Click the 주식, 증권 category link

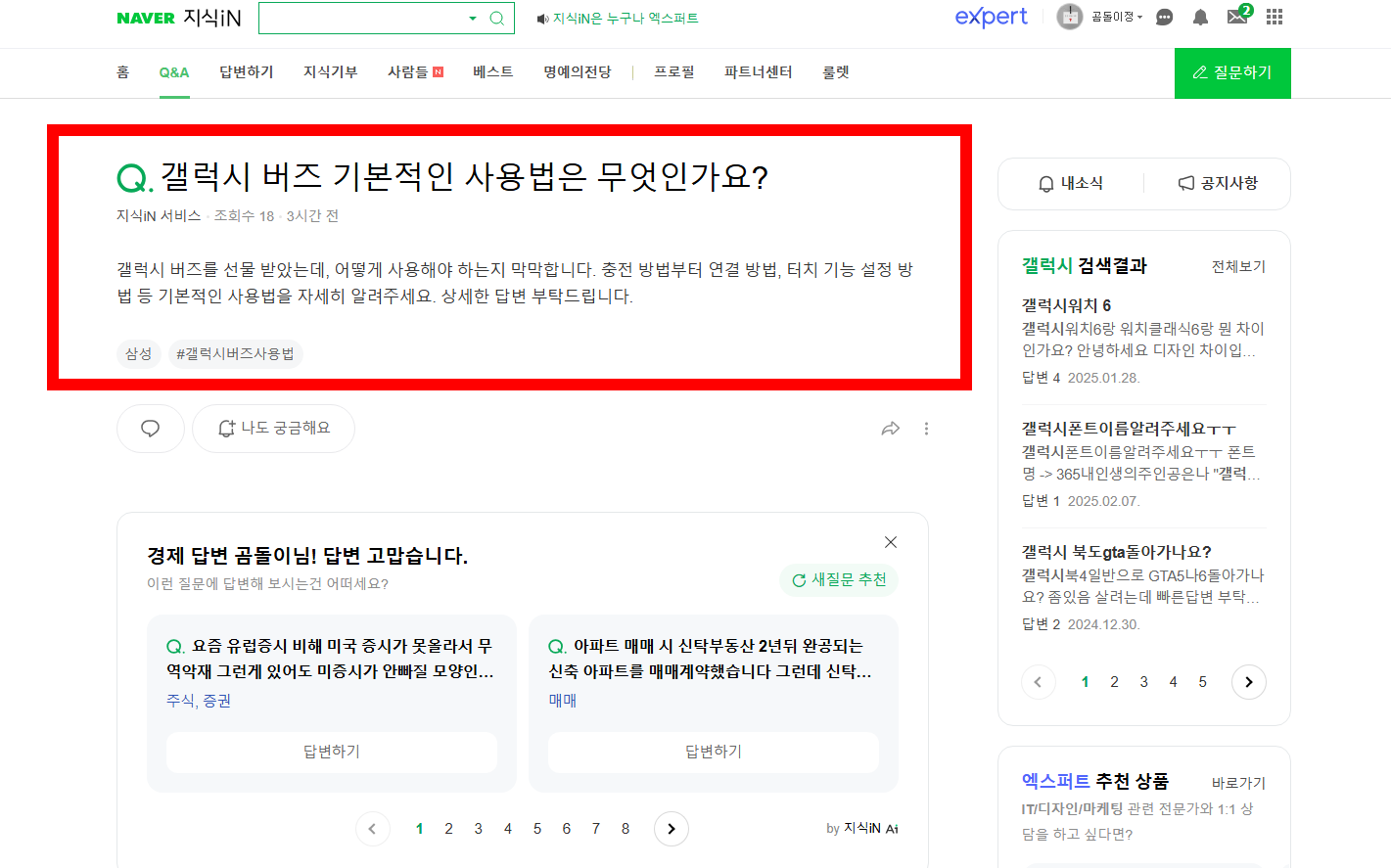pos(199,701)
